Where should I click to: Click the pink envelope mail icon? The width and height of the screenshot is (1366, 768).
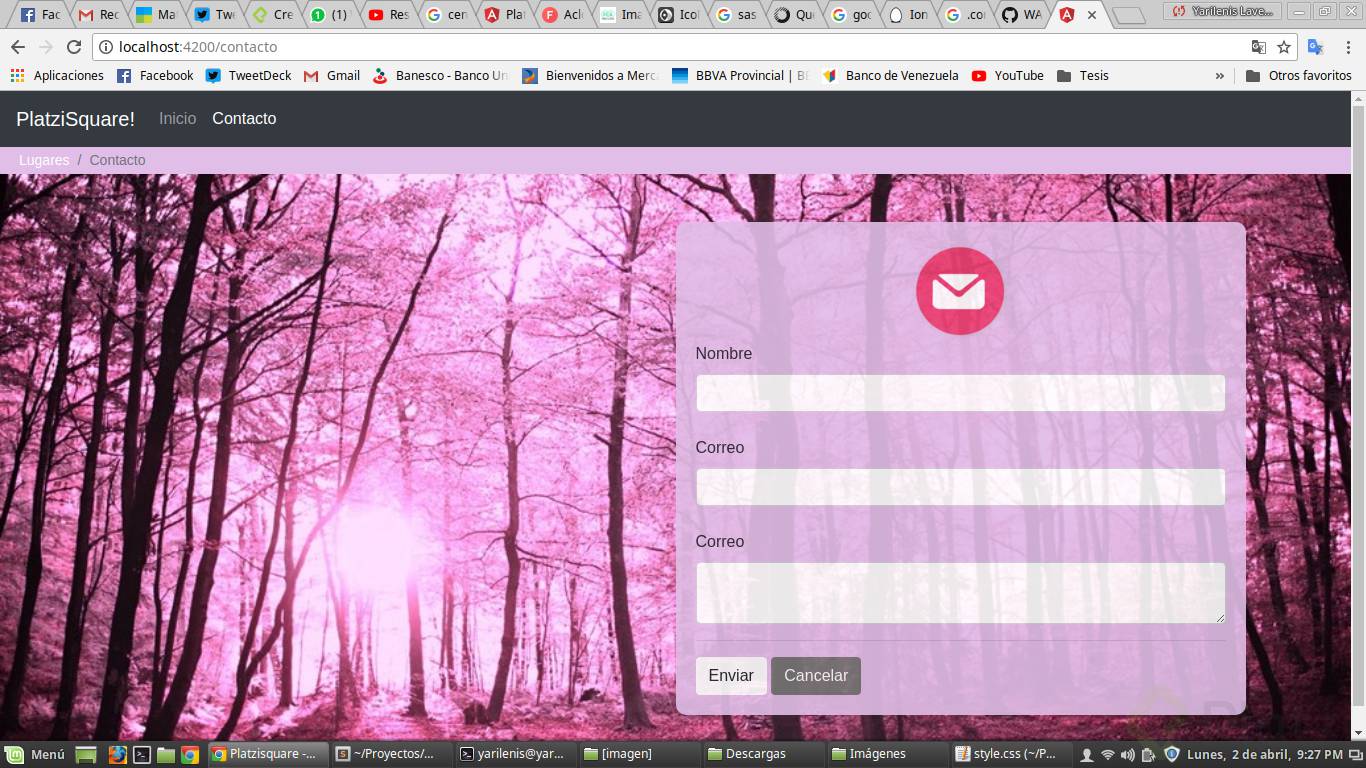(x=960, y=291)
